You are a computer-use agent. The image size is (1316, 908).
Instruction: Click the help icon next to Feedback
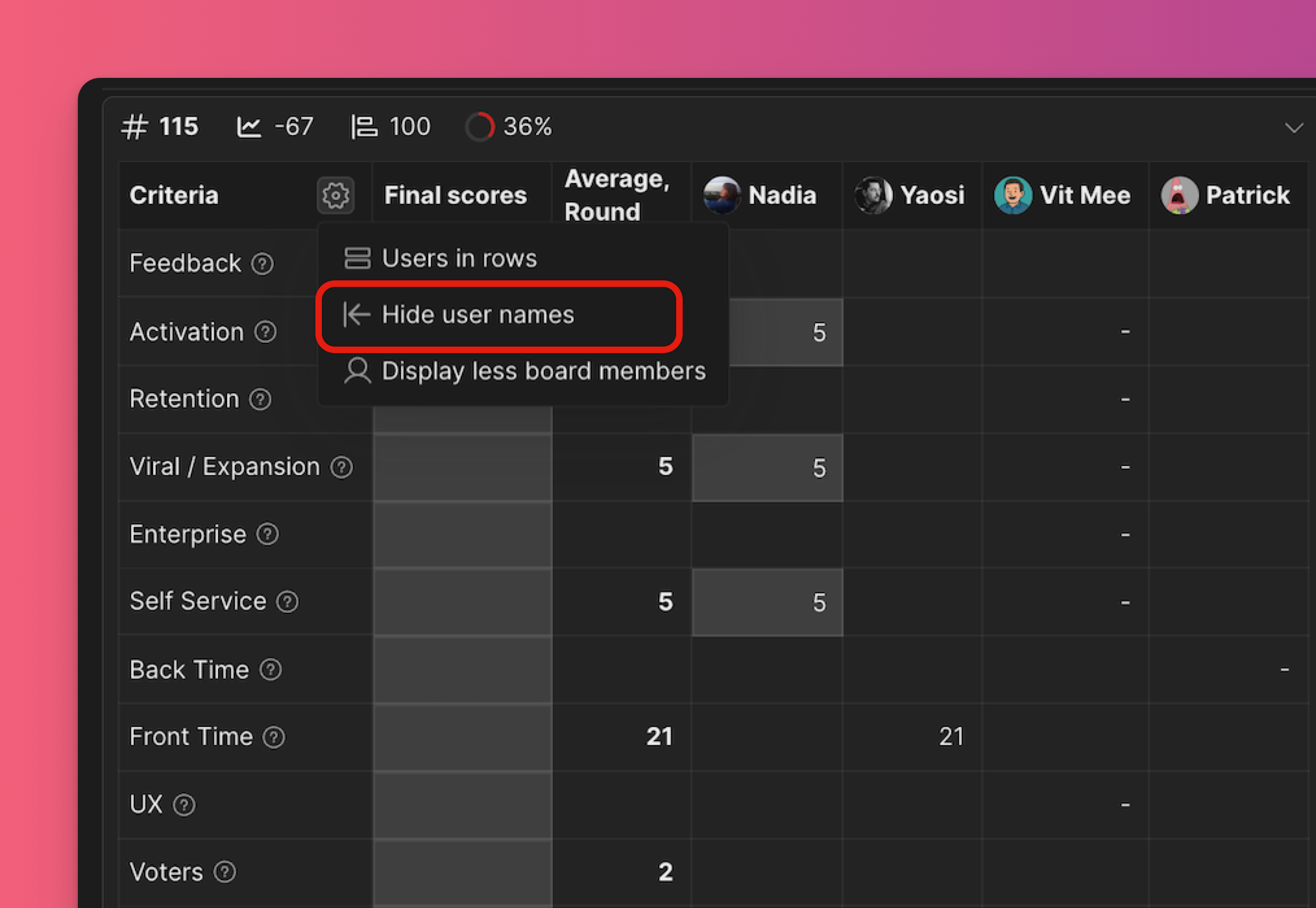point(262,264)
